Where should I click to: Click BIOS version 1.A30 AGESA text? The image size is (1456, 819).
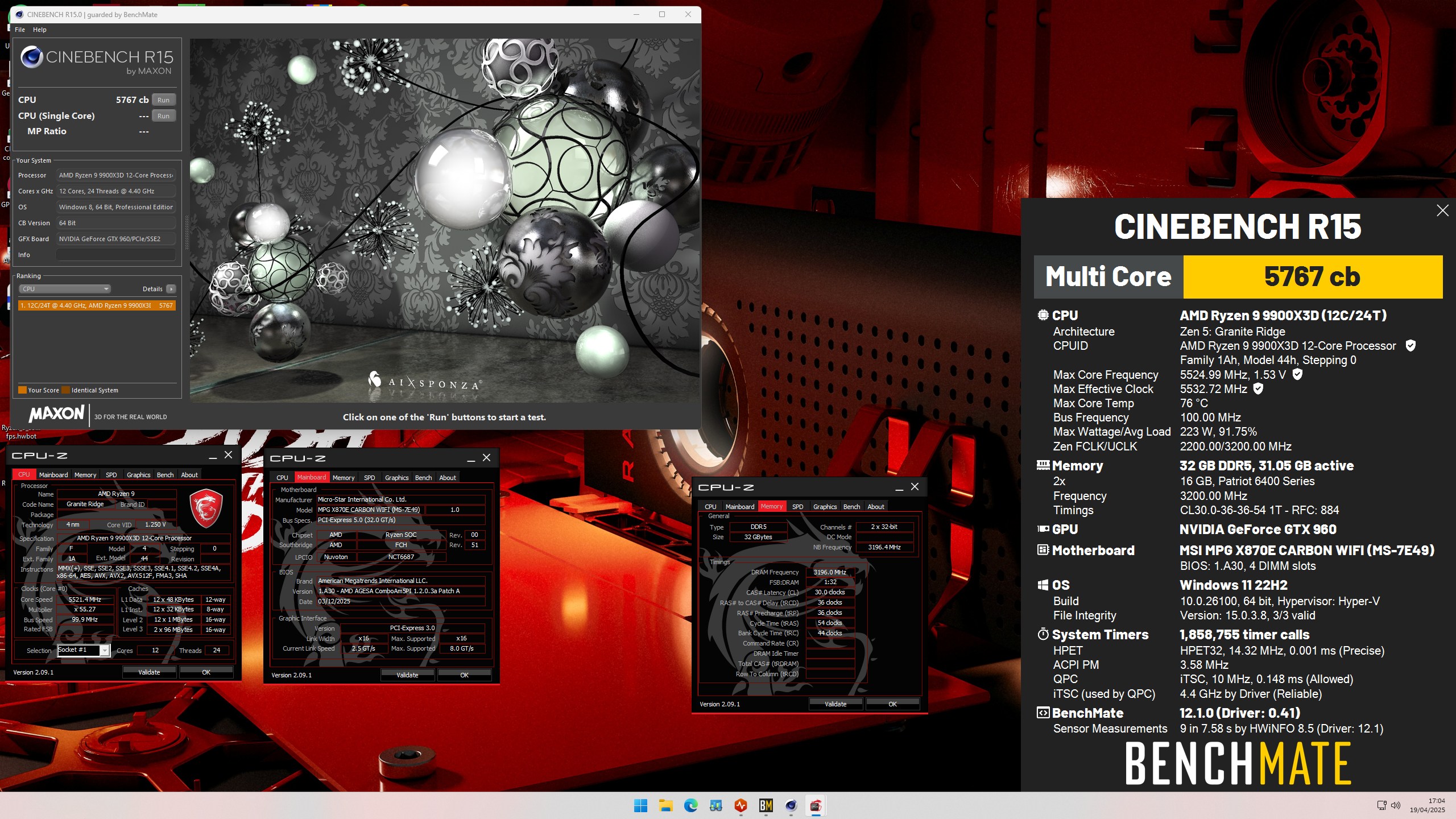point(401,591)
